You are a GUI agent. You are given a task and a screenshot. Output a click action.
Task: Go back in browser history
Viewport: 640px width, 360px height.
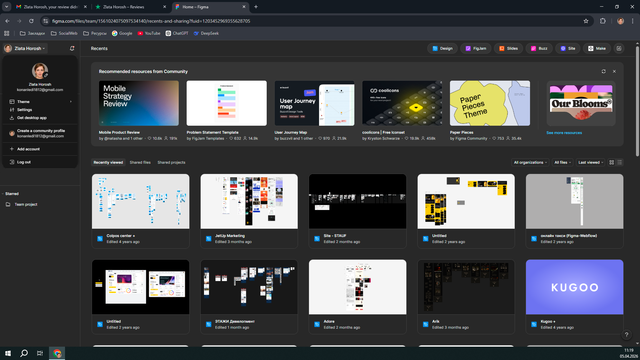tap(7, 21)
